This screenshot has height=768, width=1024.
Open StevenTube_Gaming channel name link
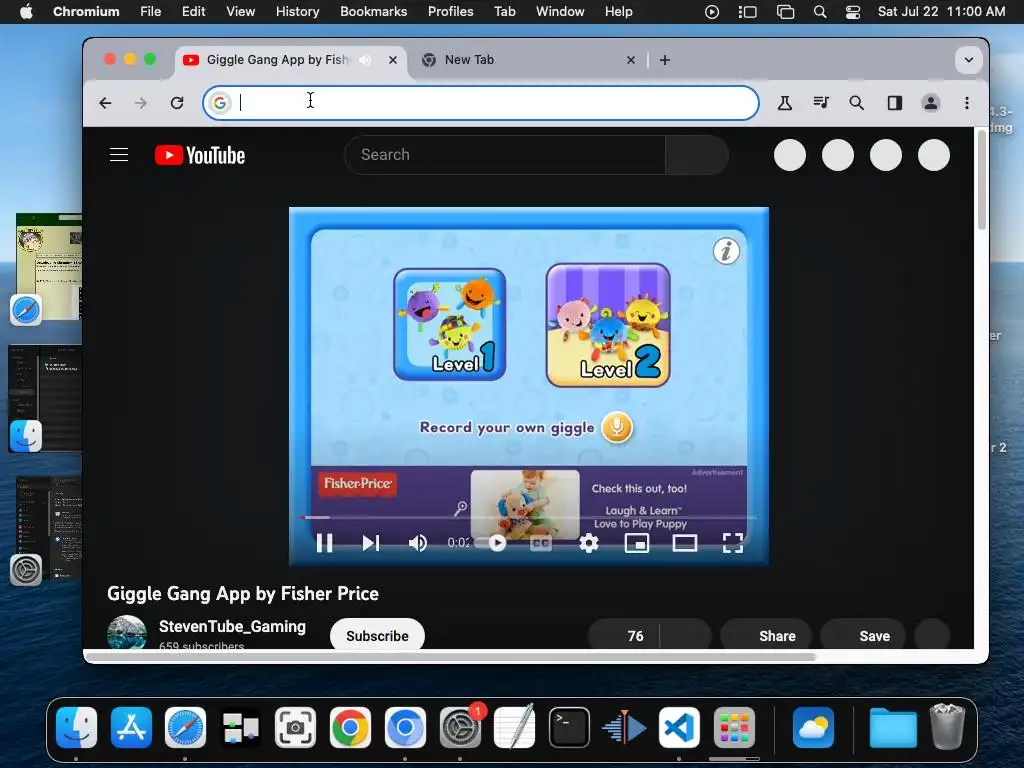pos(232,626)
